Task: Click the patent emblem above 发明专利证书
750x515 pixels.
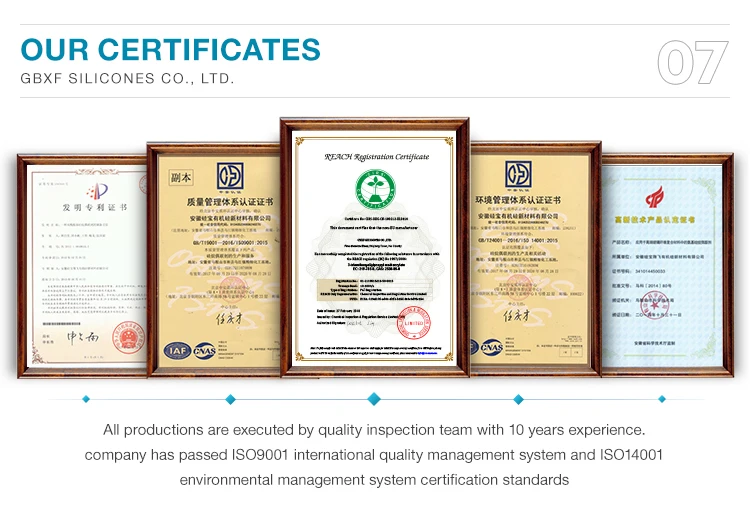Action: tap(97, 191)
